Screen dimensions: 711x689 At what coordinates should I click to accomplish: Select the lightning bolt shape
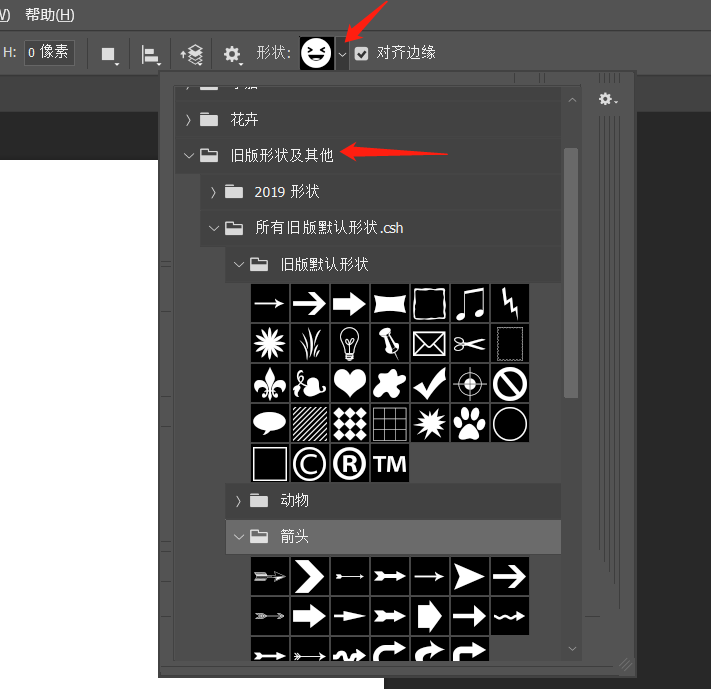click(x=510, y=303)
